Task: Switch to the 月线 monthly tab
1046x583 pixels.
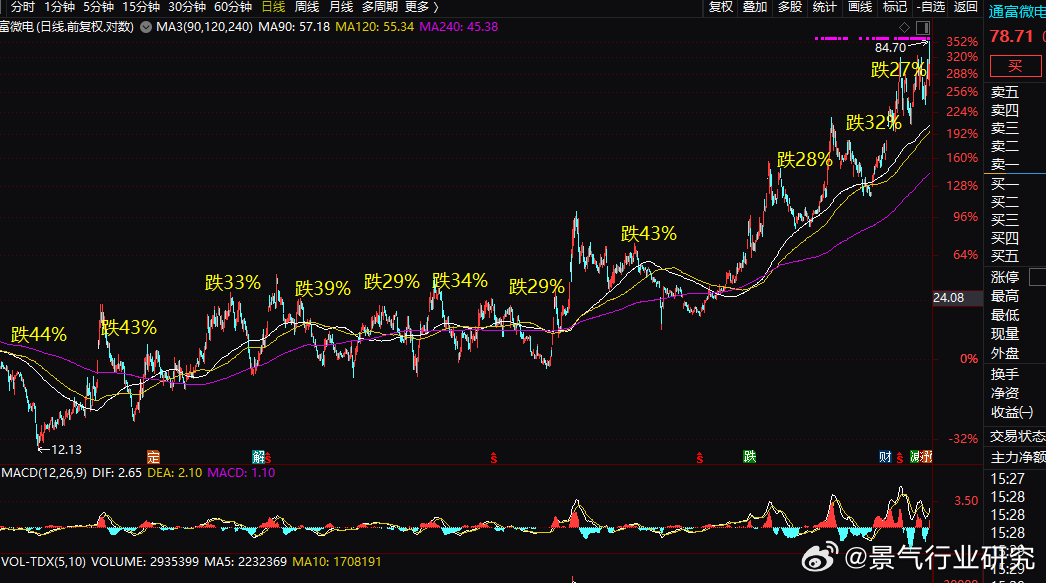Action: coord(341,7)
